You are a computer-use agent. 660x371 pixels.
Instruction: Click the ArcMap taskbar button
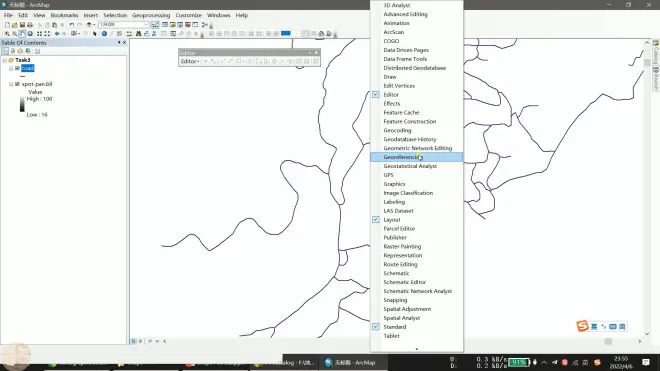350,363
